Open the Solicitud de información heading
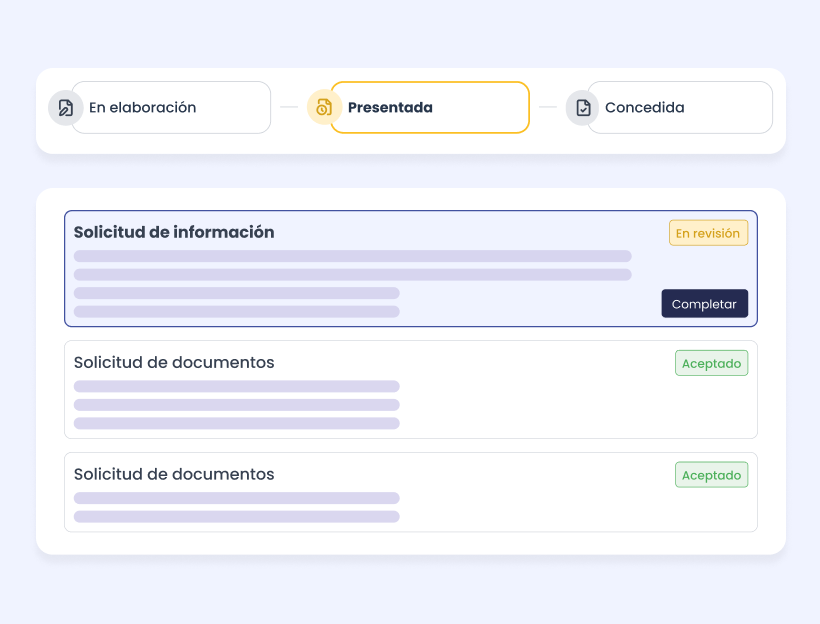This screenshot has width=820, height=624. (174, 232)
